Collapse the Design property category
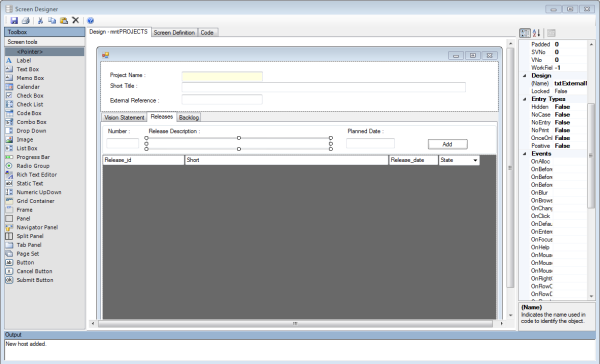600x364 pixels. 525,76
